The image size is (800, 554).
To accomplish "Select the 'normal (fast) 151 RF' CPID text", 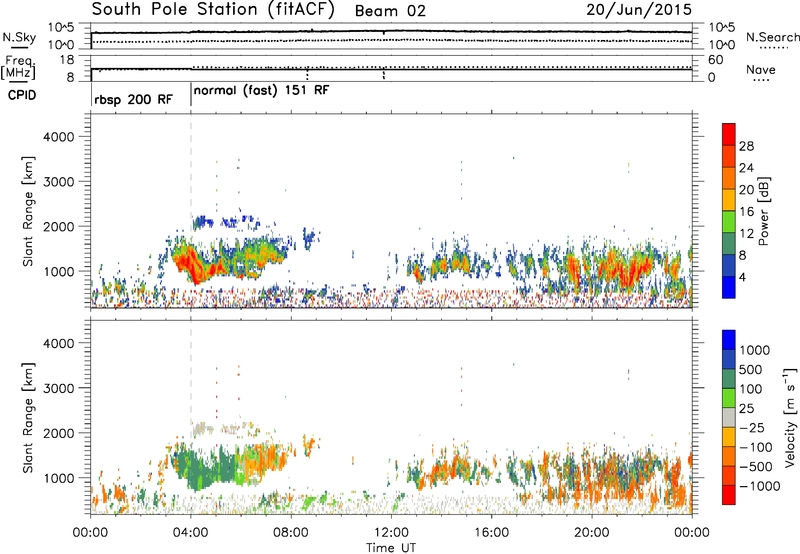I will tap(261, 91).
